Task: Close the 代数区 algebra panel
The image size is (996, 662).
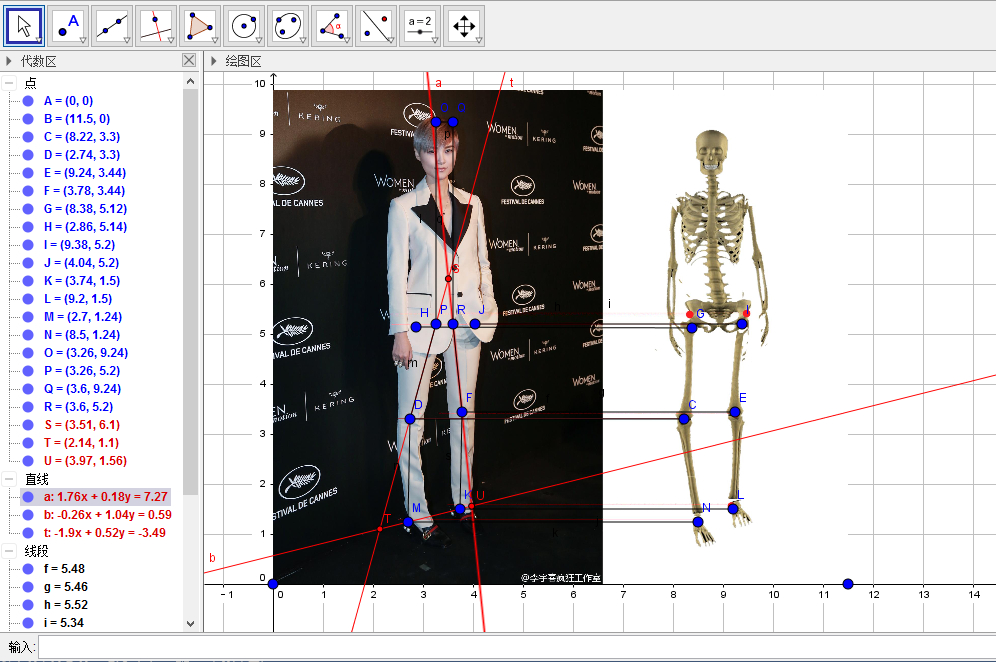Action: (189, 60)
